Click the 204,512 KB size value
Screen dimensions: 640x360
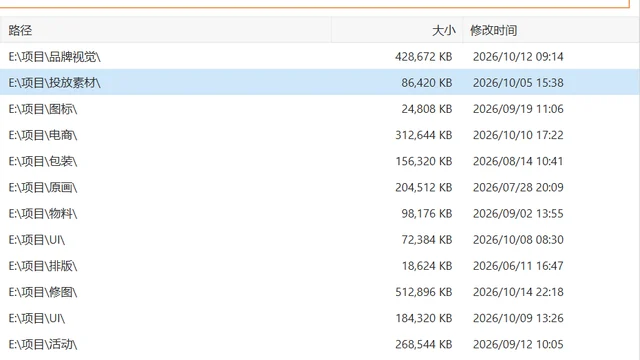(x=424, y=187)
